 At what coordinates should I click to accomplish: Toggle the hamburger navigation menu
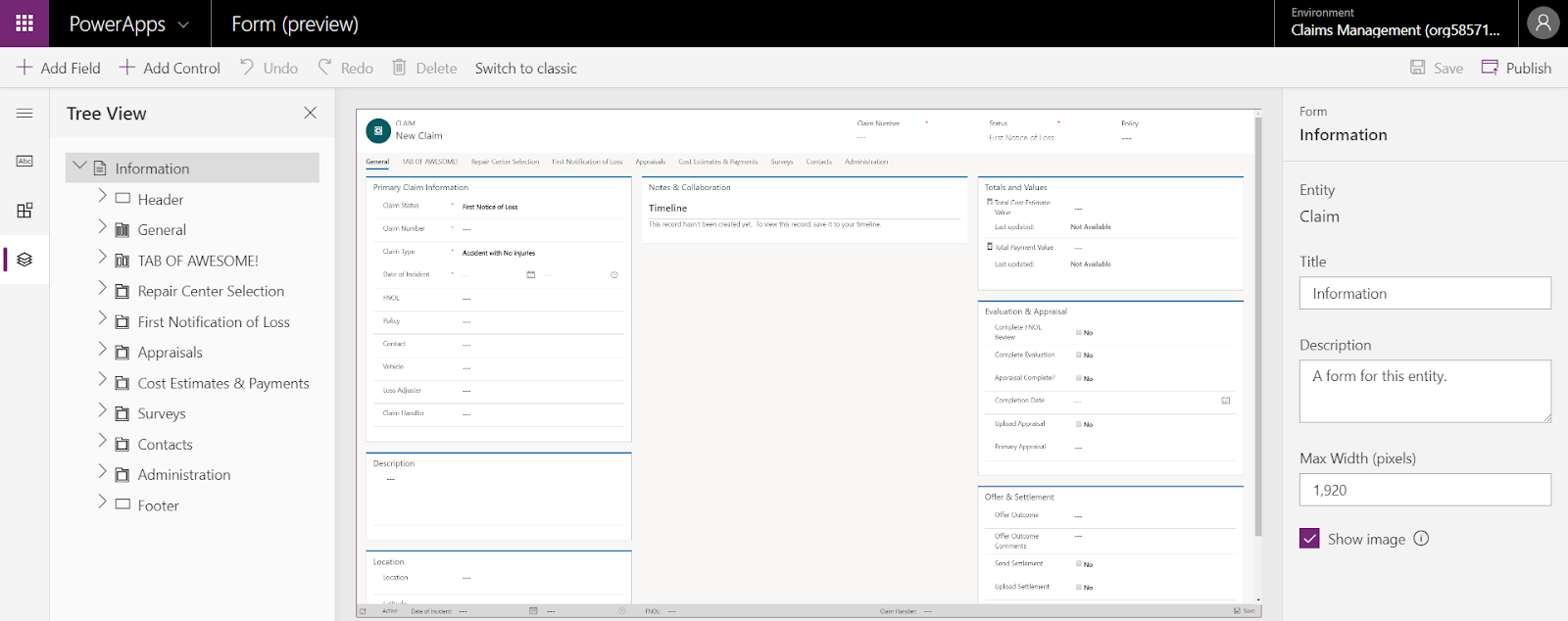pyautogui.click(x=24, y=114)
